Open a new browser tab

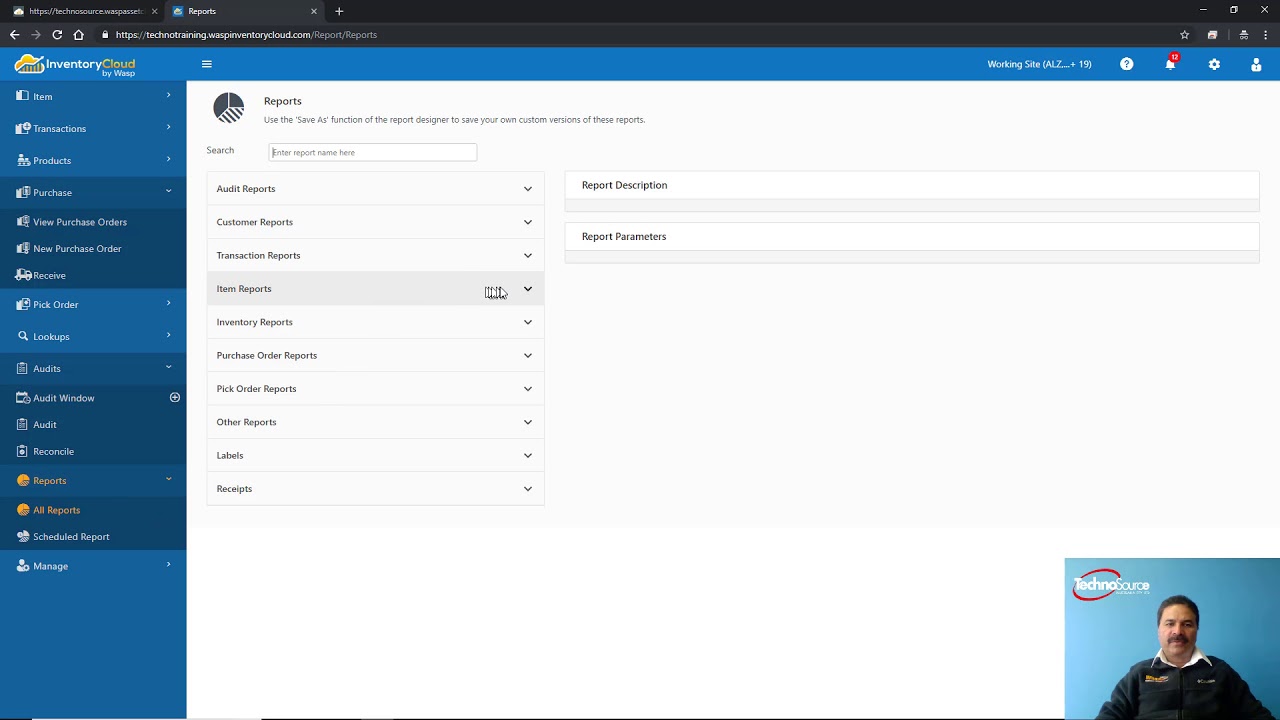coord(339,11)
